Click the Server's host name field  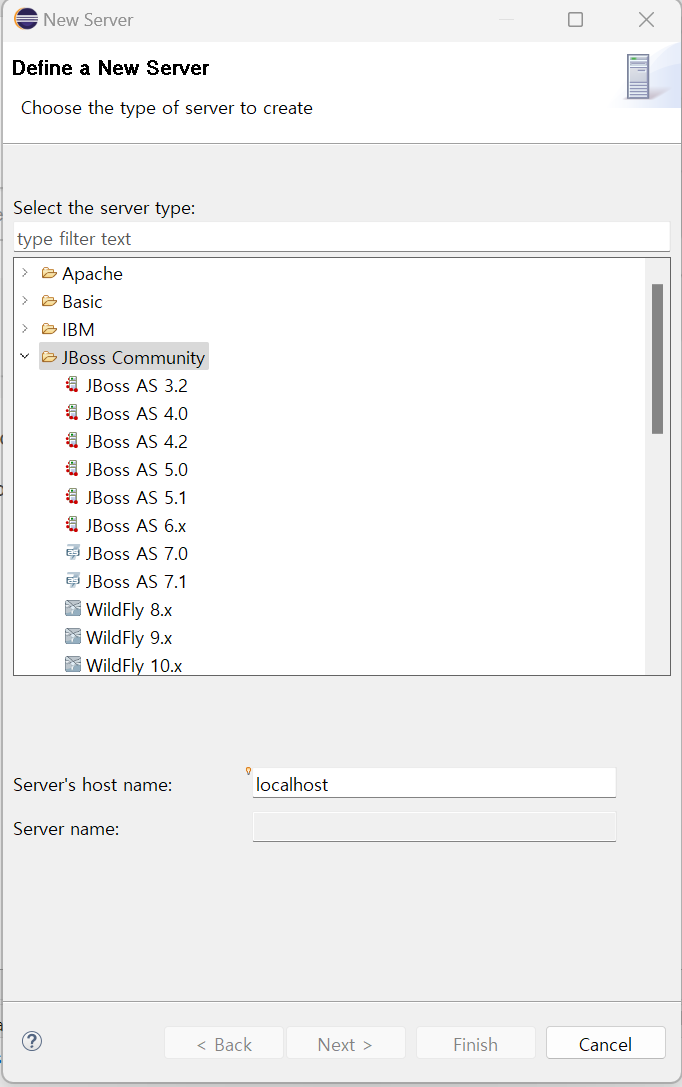[x=434, y=783]
